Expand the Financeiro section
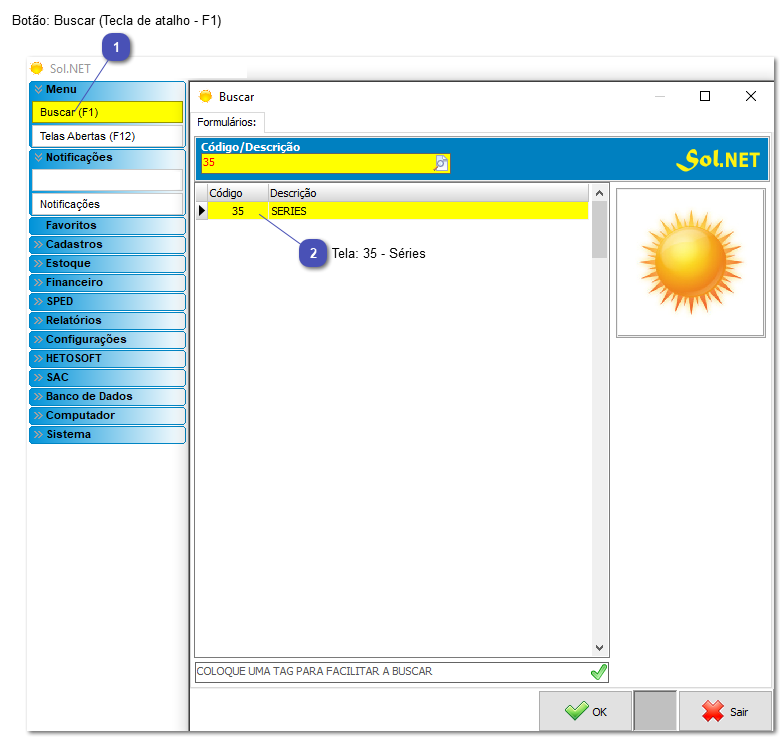 107,283
